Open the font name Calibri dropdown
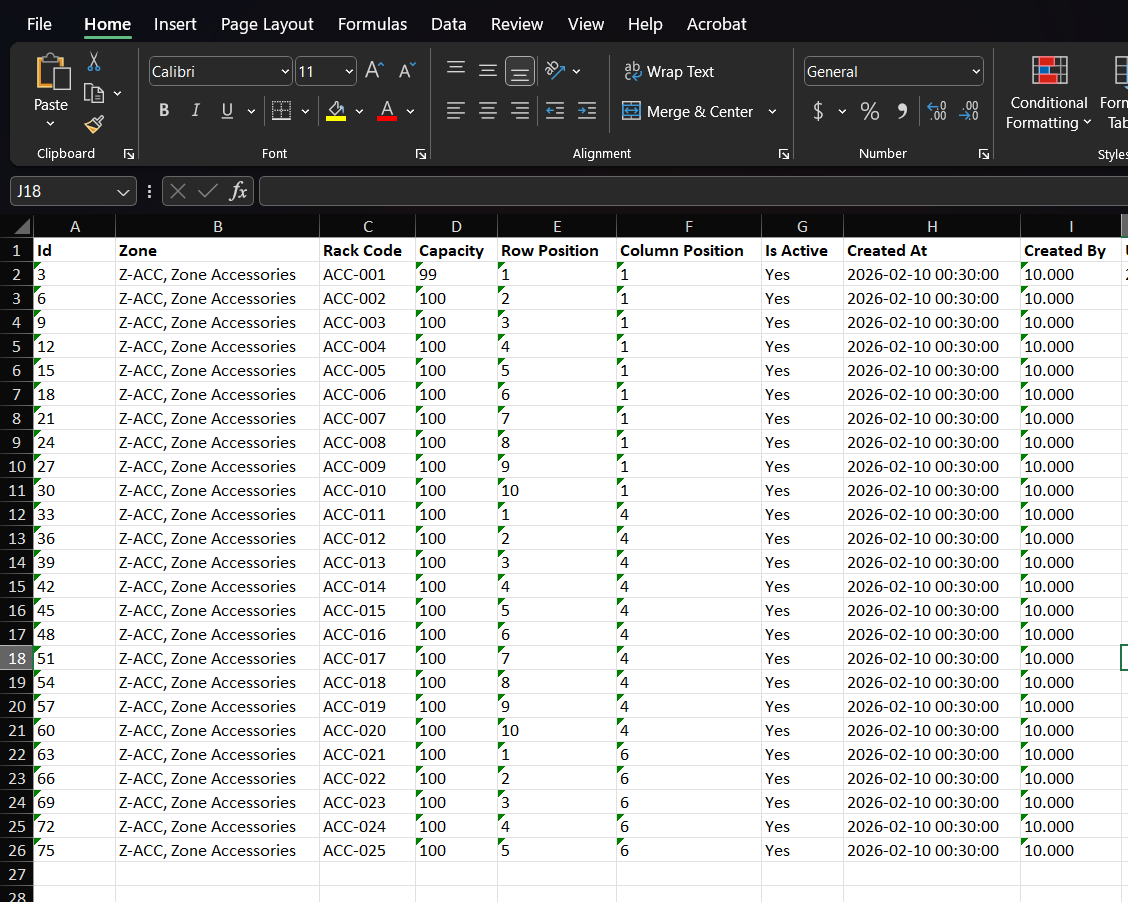Viewport: 1128px width, 902px height. pos(285,72)
